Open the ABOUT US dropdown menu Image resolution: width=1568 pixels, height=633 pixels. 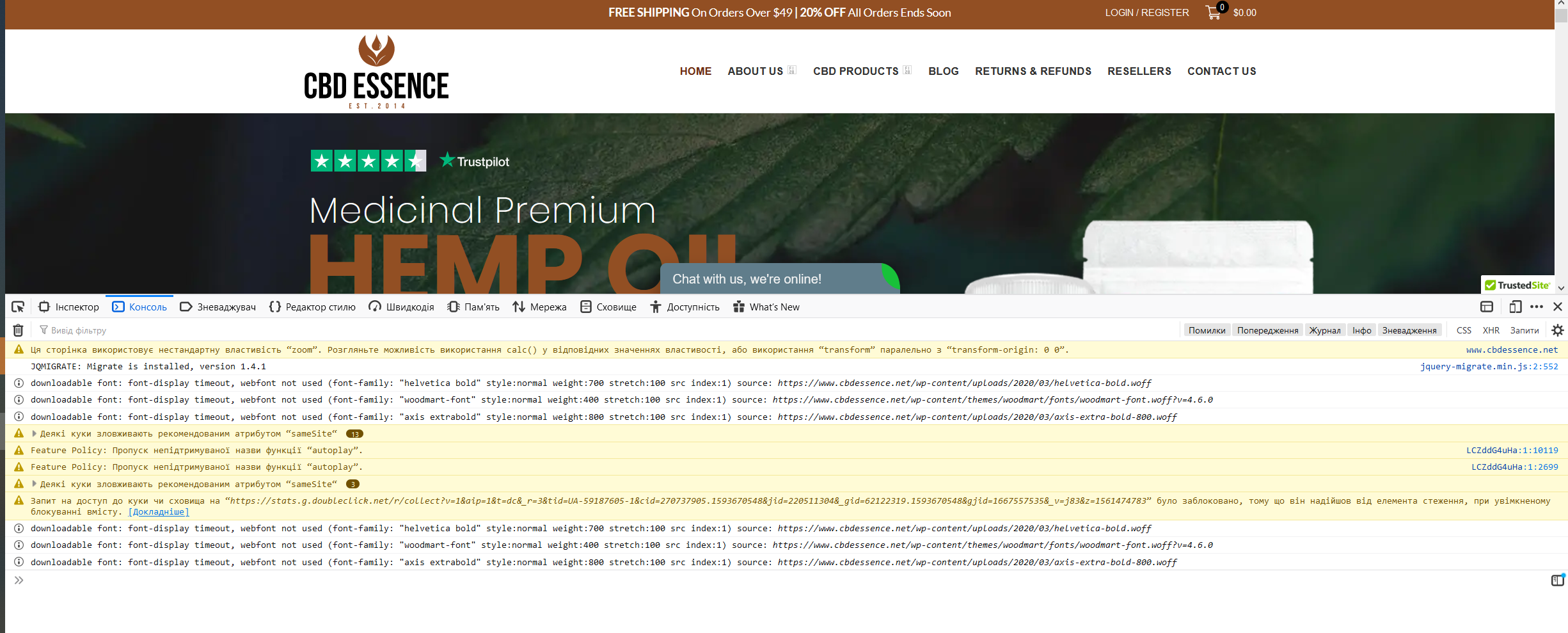(x=761, y=71)
